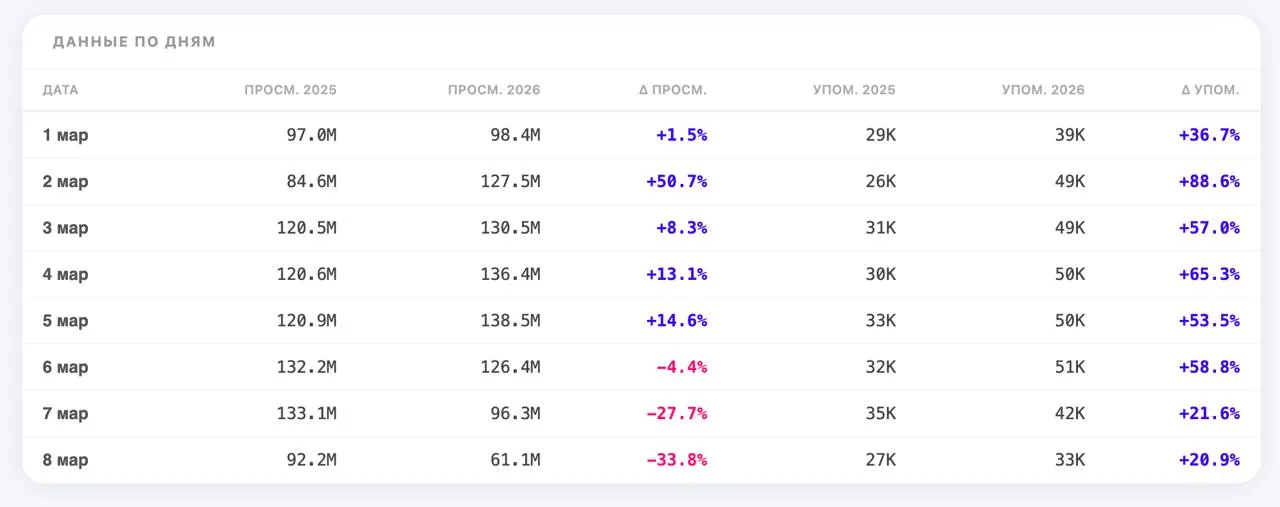
Task: Click the 8 мар date cell
Action: [65, 461]
